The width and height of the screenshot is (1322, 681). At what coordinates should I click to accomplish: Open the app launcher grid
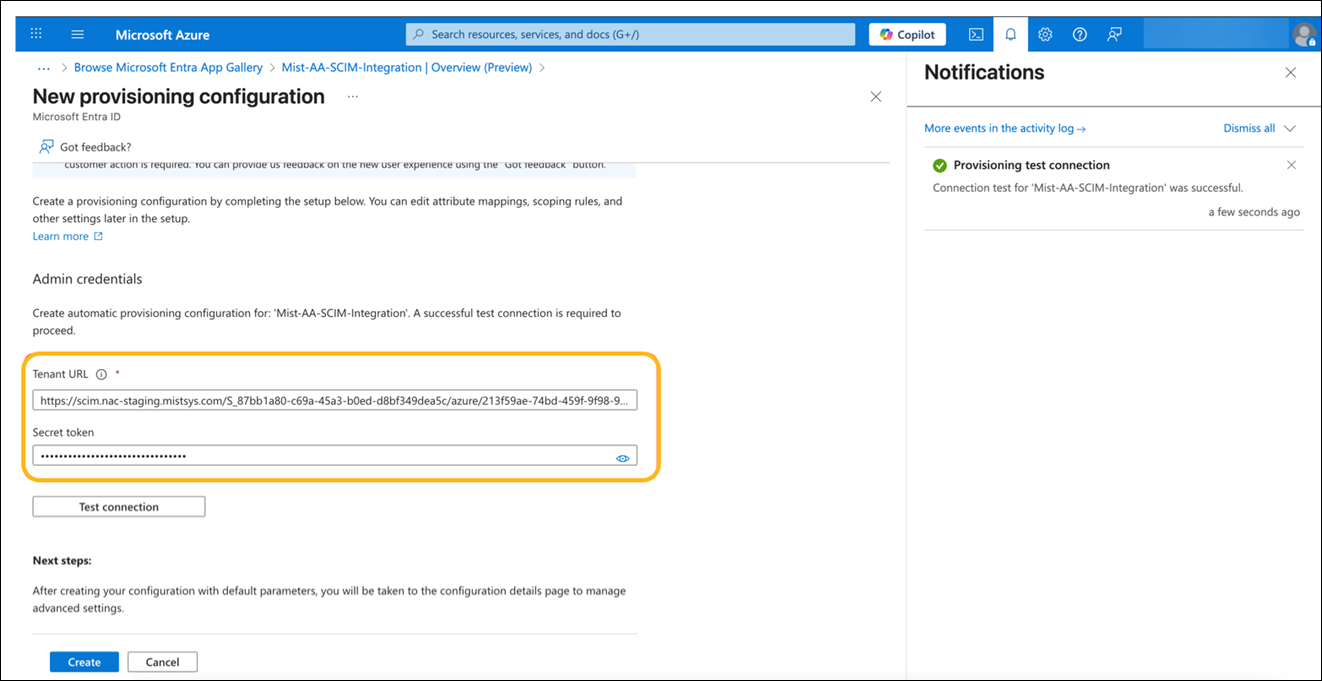pos(35,33)
